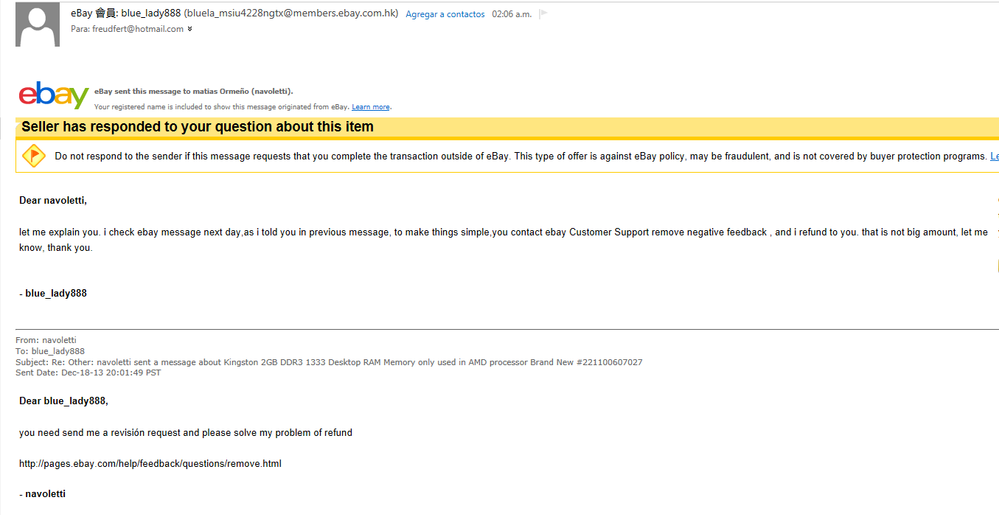Click the eBay logo

tap(54, 96)
